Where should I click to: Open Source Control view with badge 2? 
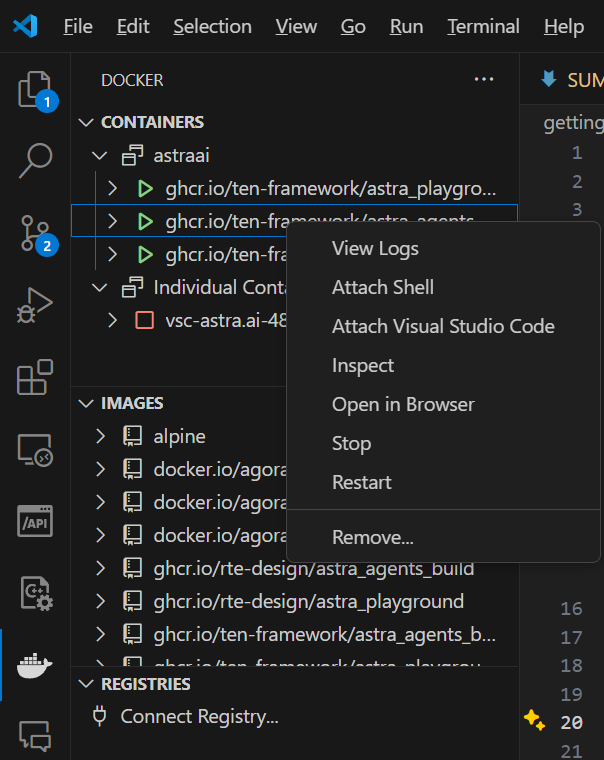coord(36,234)
